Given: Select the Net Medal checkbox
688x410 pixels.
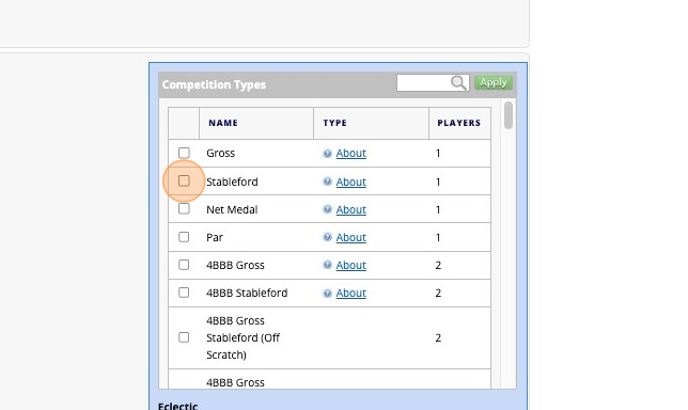Looking at the screenshot, I should (x=184, y=209).
